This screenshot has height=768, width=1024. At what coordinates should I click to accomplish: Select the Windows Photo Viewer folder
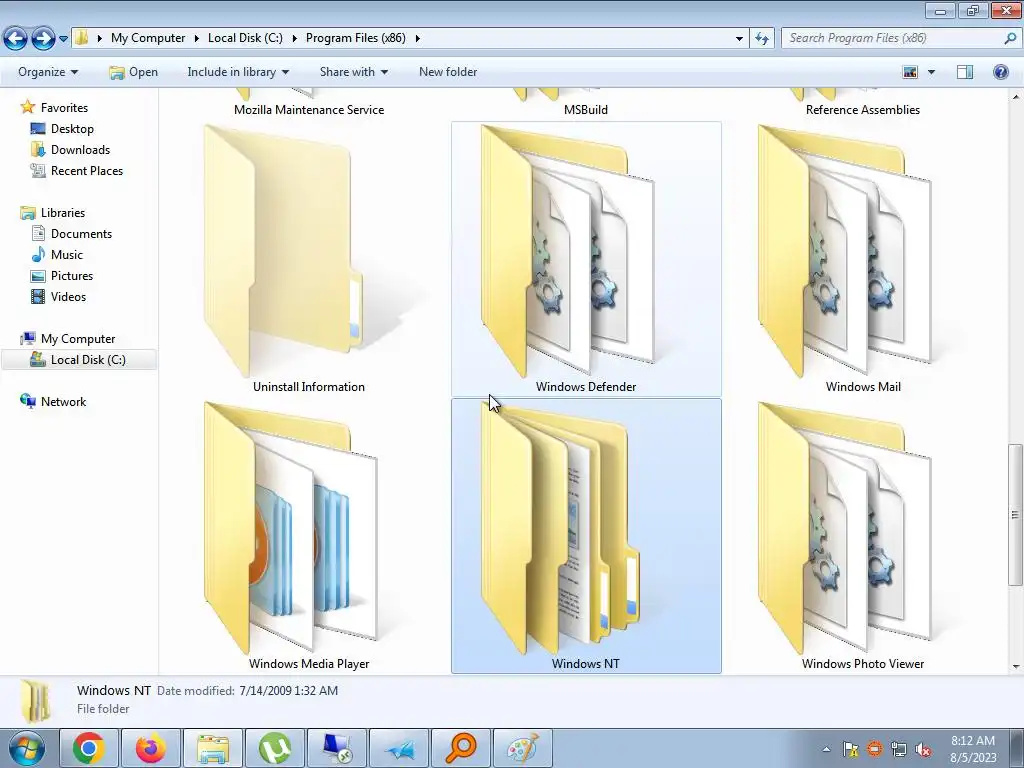(863, 536)
